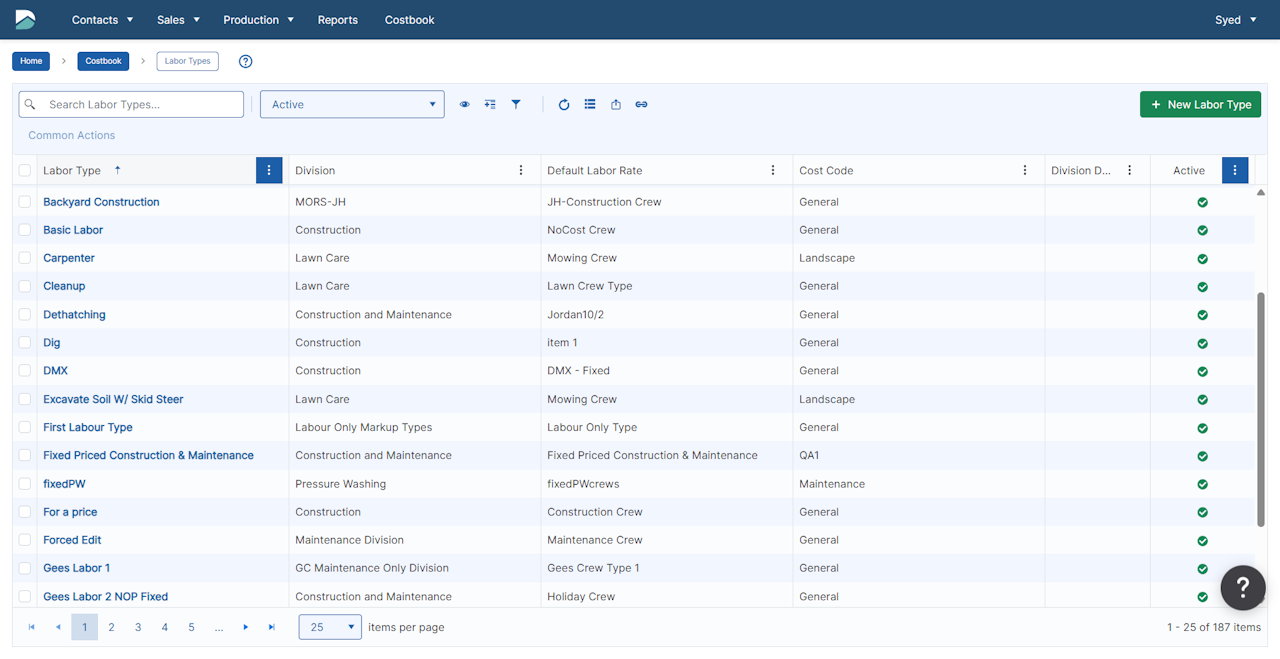Click the Search Labor Types field

pos(140,104)
